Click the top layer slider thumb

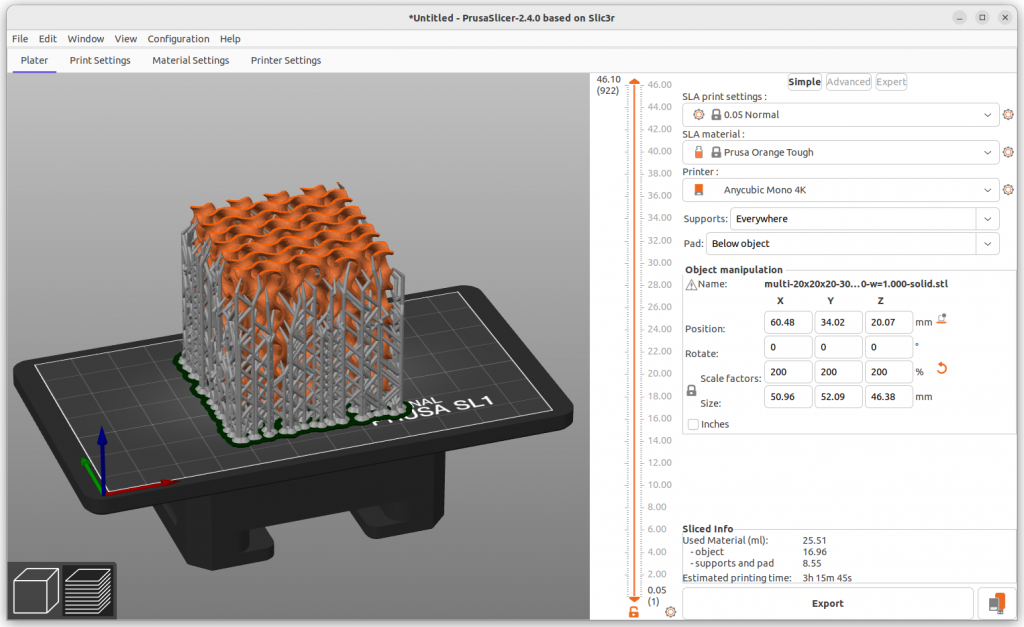[634, 82]
